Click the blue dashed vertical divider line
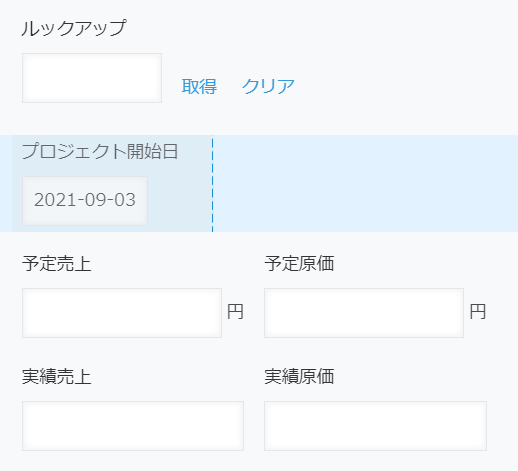 (212, 184)
